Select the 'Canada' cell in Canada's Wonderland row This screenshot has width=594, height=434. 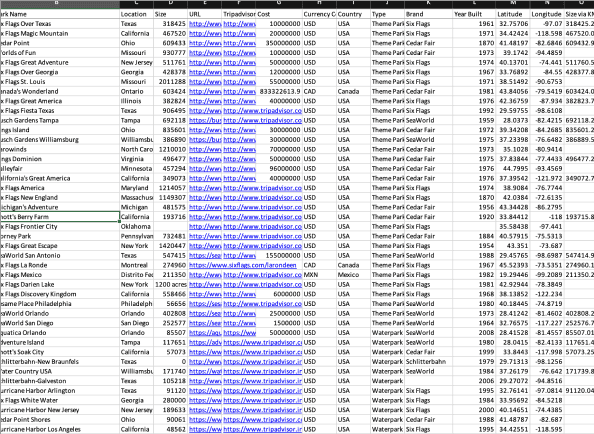tap(353, 91)
